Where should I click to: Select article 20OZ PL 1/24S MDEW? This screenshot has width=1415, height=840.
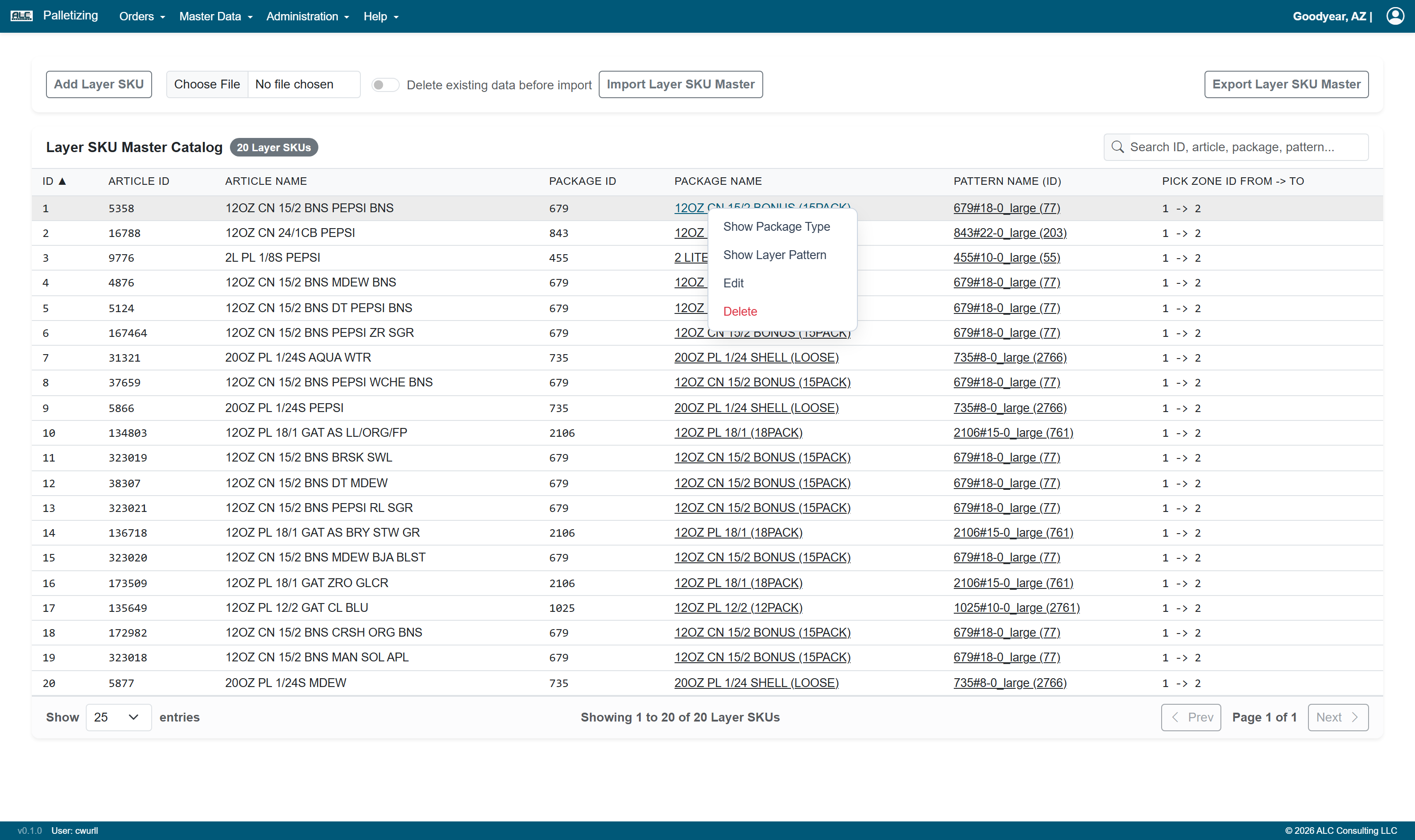[285, 683]
